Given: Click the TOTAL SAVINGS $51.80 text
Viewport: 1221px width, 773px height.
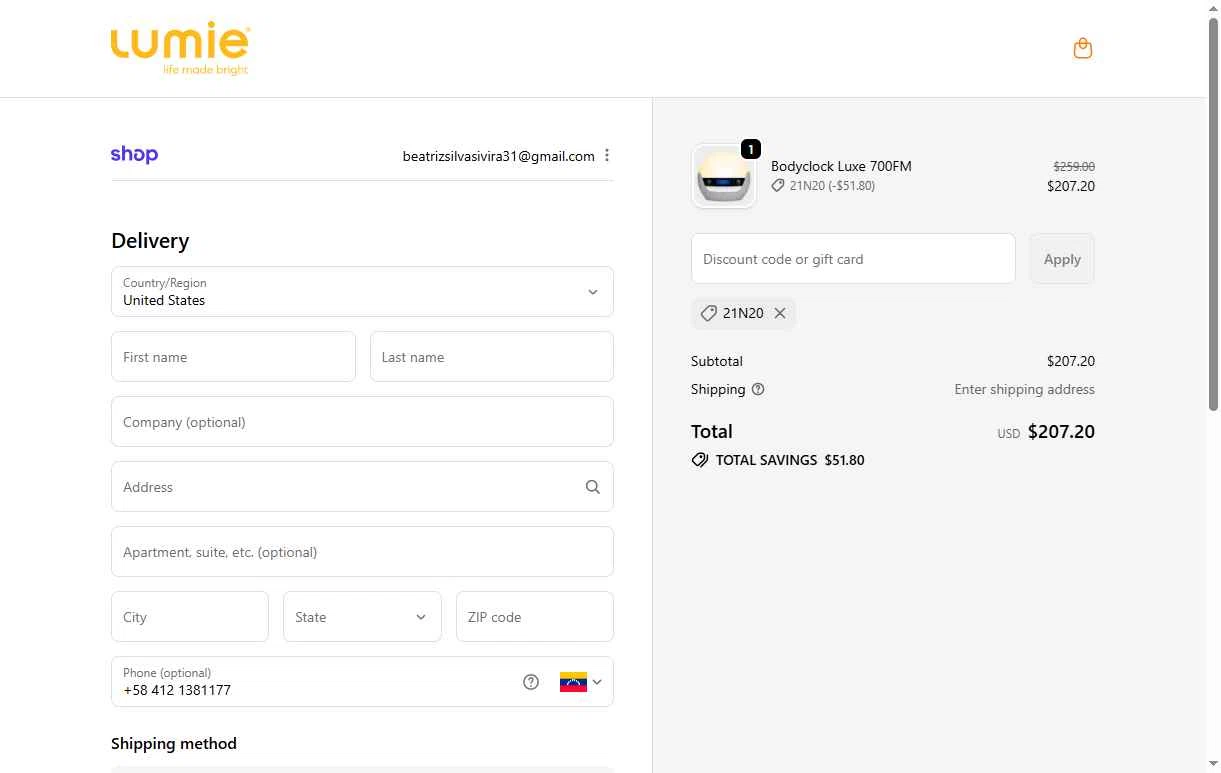Looking at the screenshot, I should click(x=790, y=460).
